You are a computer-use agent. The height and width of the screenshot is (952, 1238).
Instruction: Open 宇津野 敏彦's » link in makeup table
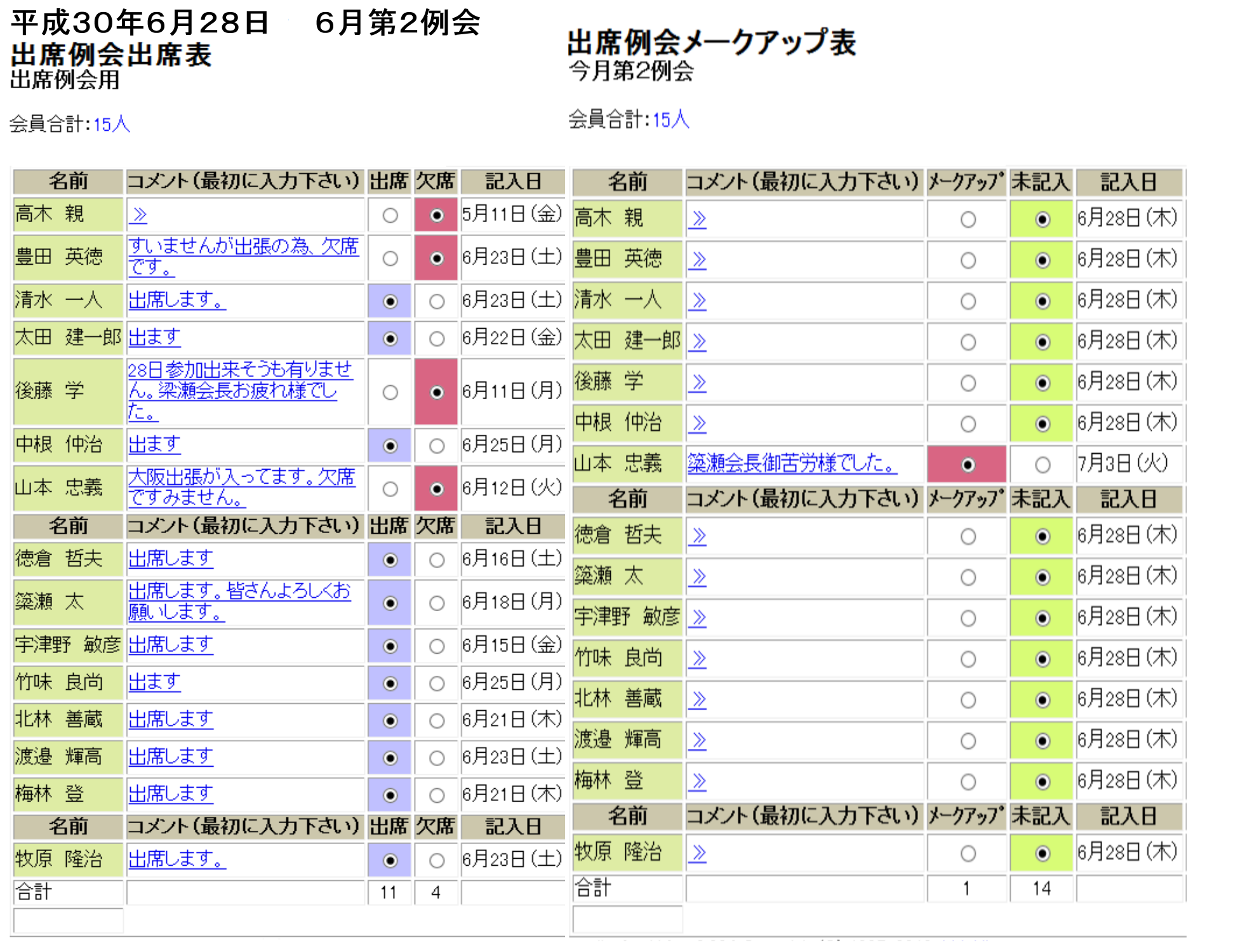[x=697, y=618]
